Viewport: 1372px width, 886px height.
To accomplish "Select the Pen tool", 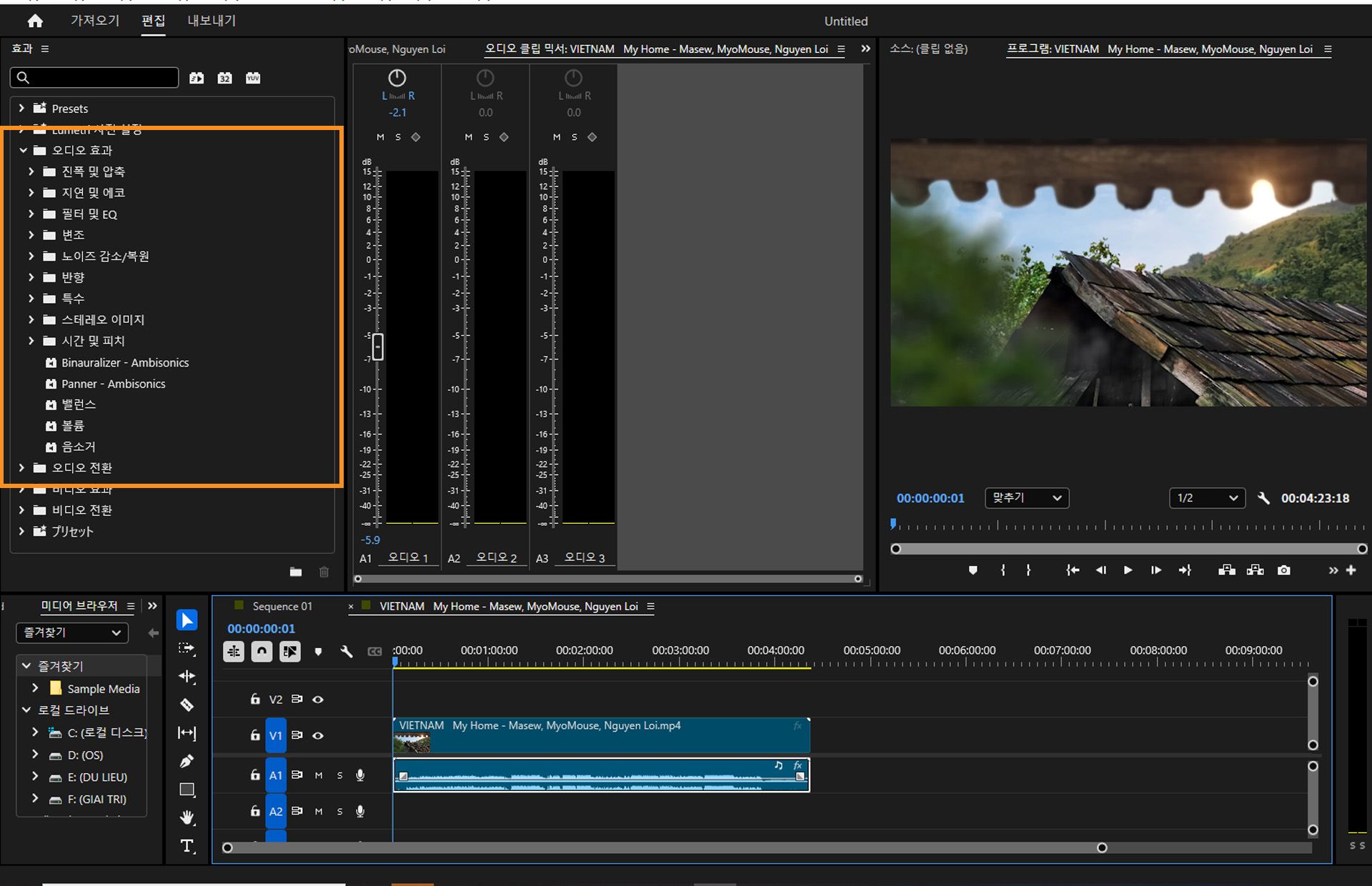I will click(187, 762).
